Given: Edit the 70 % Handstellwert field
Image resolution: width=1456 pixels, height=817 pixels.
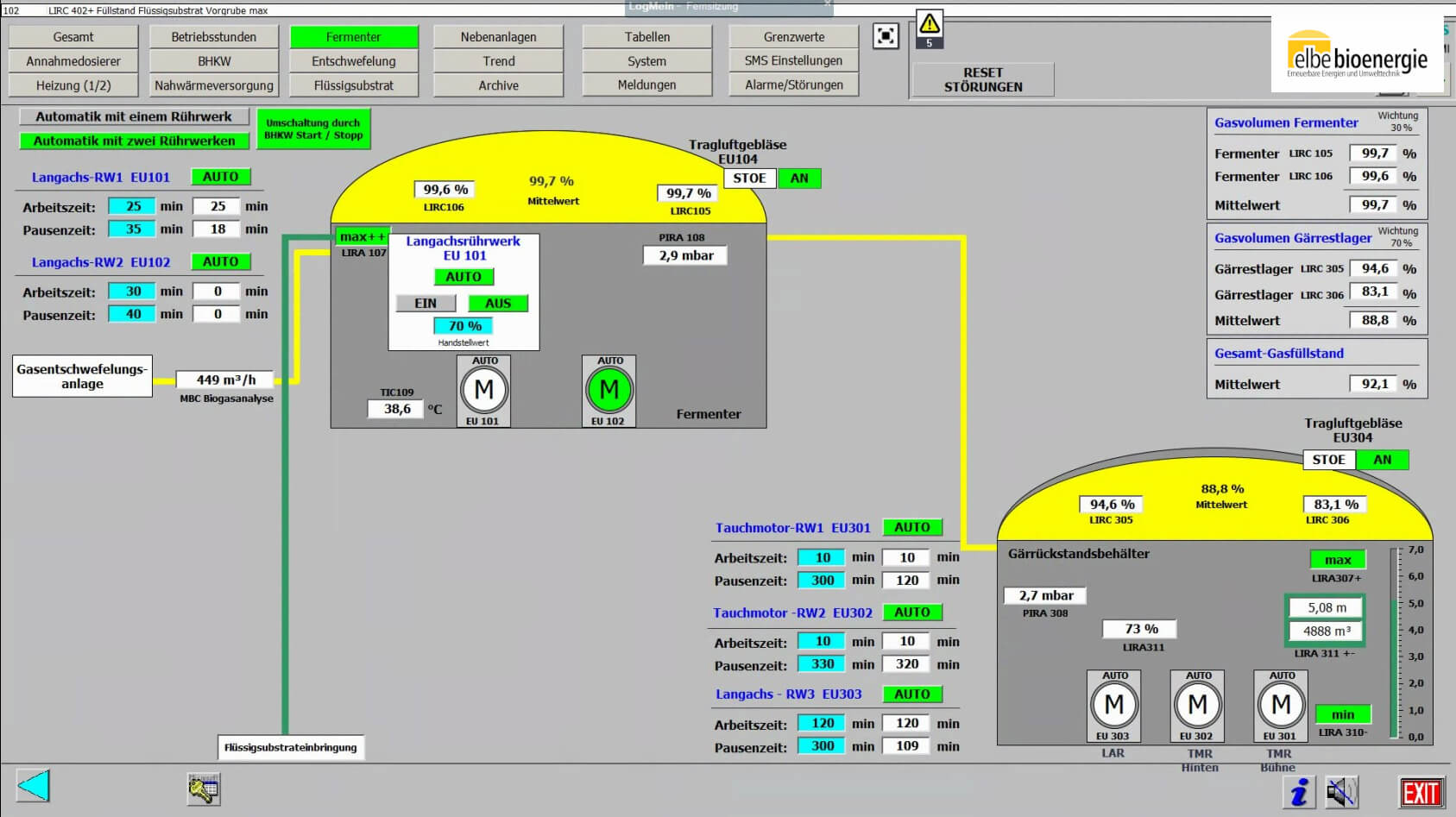Looking at the screenshot, I should click(463, 326).
